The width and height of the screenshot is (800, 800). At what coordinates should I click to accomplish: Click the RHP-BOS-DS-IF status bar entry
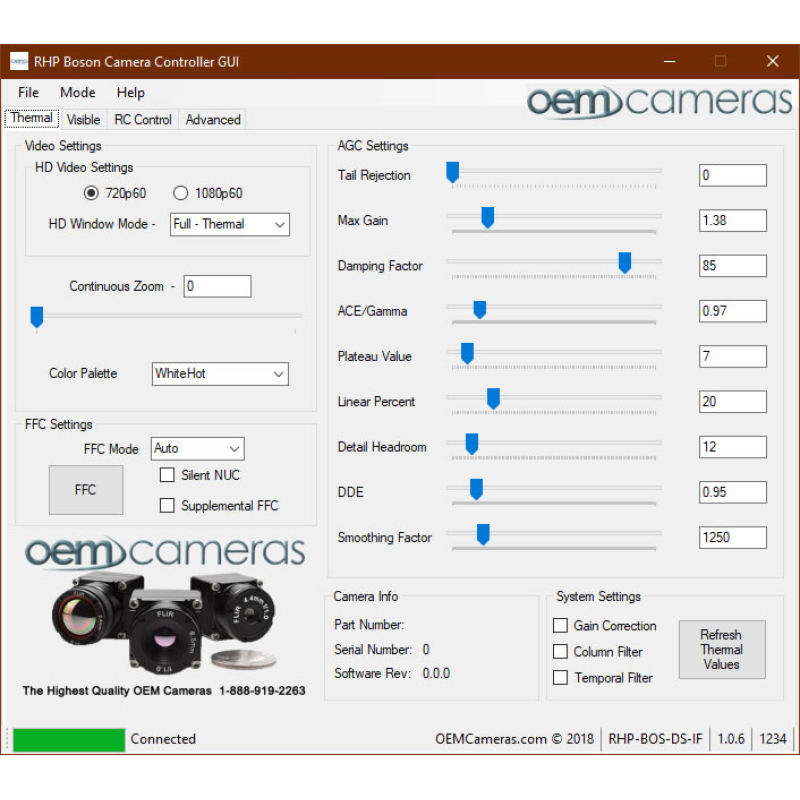pyautogui.click(x=655, y=739)
